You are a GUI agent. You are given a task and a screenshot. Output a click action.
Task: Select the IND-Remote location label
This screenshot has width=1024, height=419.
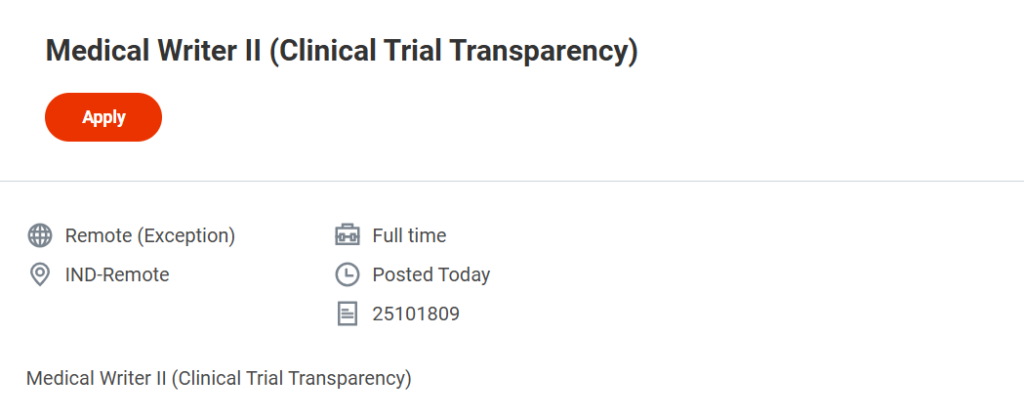(x=117, y=274)
